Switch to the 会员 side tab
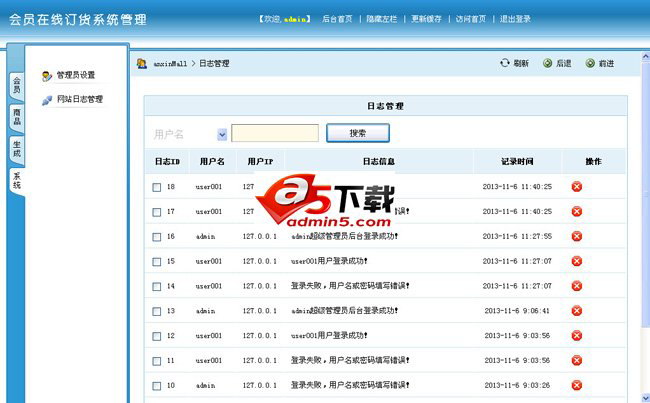The width and height of the screenshot is (650, 403). pyautogui.click(x=17, y=86)
